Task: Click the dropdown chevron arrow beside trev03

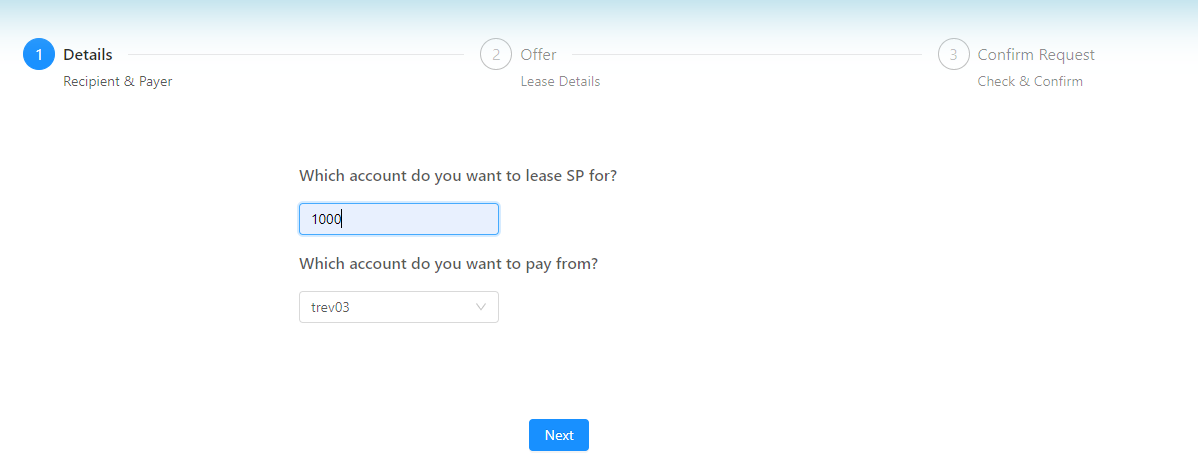Action: pyautogui.click(x=481, y=307)
